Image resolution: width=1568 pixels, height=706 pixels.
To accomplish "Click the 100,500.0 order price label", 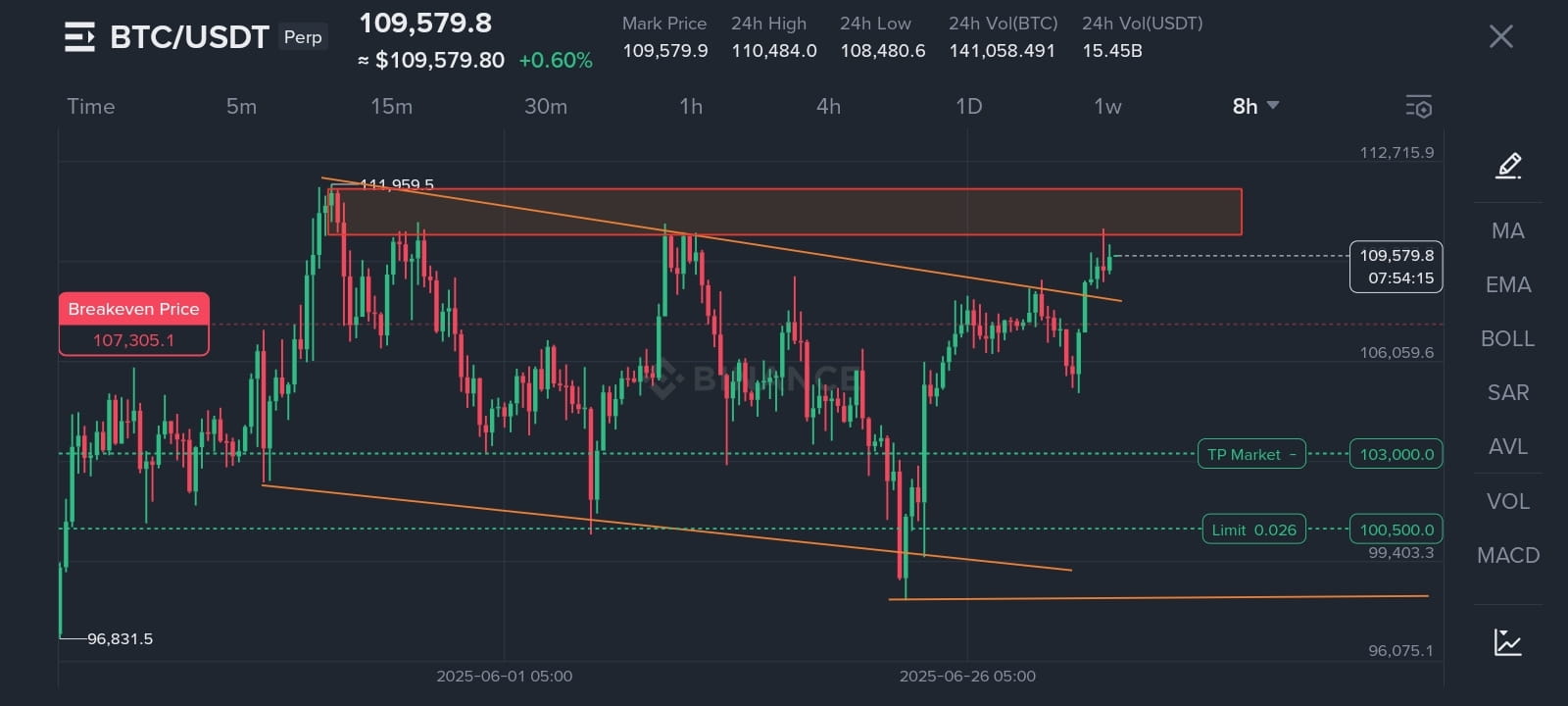I will coord(1396,529).
